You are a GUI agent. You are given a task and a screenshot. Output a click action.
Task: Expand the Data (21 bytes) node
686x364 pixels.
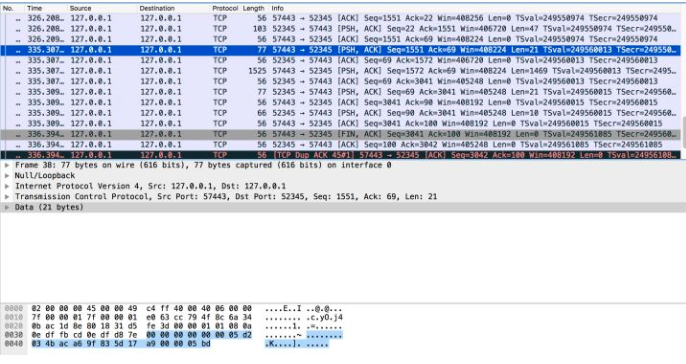[7, 207]
